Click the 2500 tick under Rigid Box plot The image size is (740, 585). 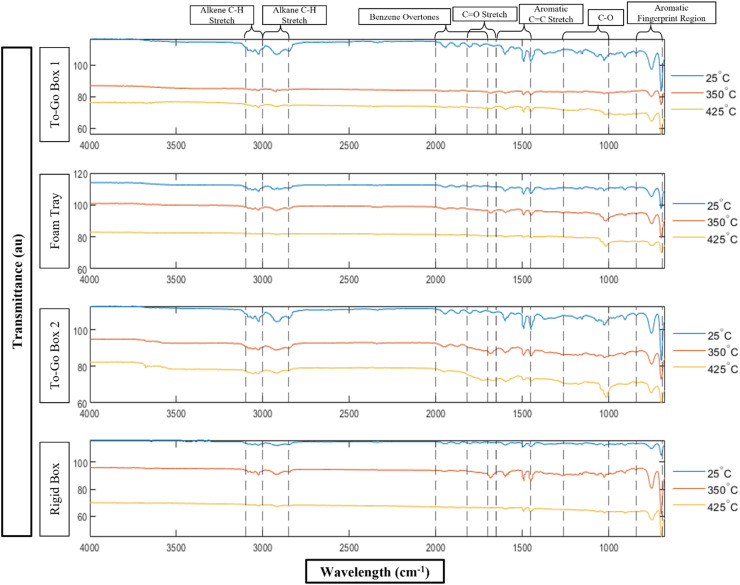(349, 547)
